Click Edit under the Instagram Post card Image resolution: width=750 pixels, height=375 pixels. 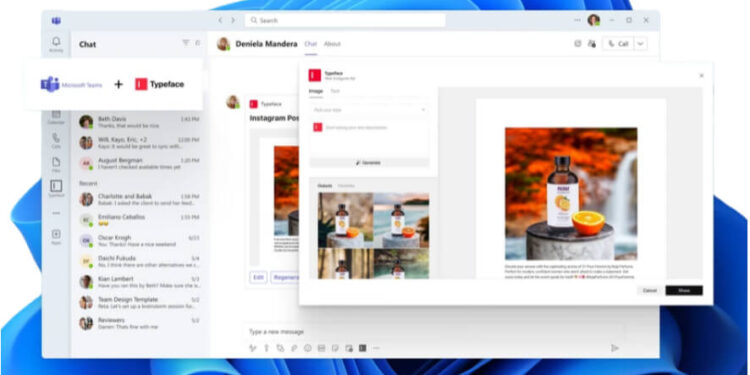[x=258, y=277]
